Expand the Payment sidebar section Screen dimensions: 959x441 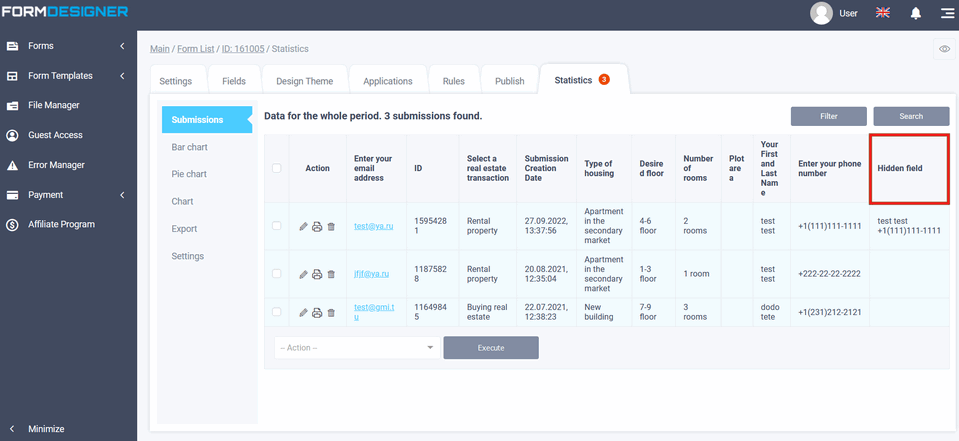(68, 195)
